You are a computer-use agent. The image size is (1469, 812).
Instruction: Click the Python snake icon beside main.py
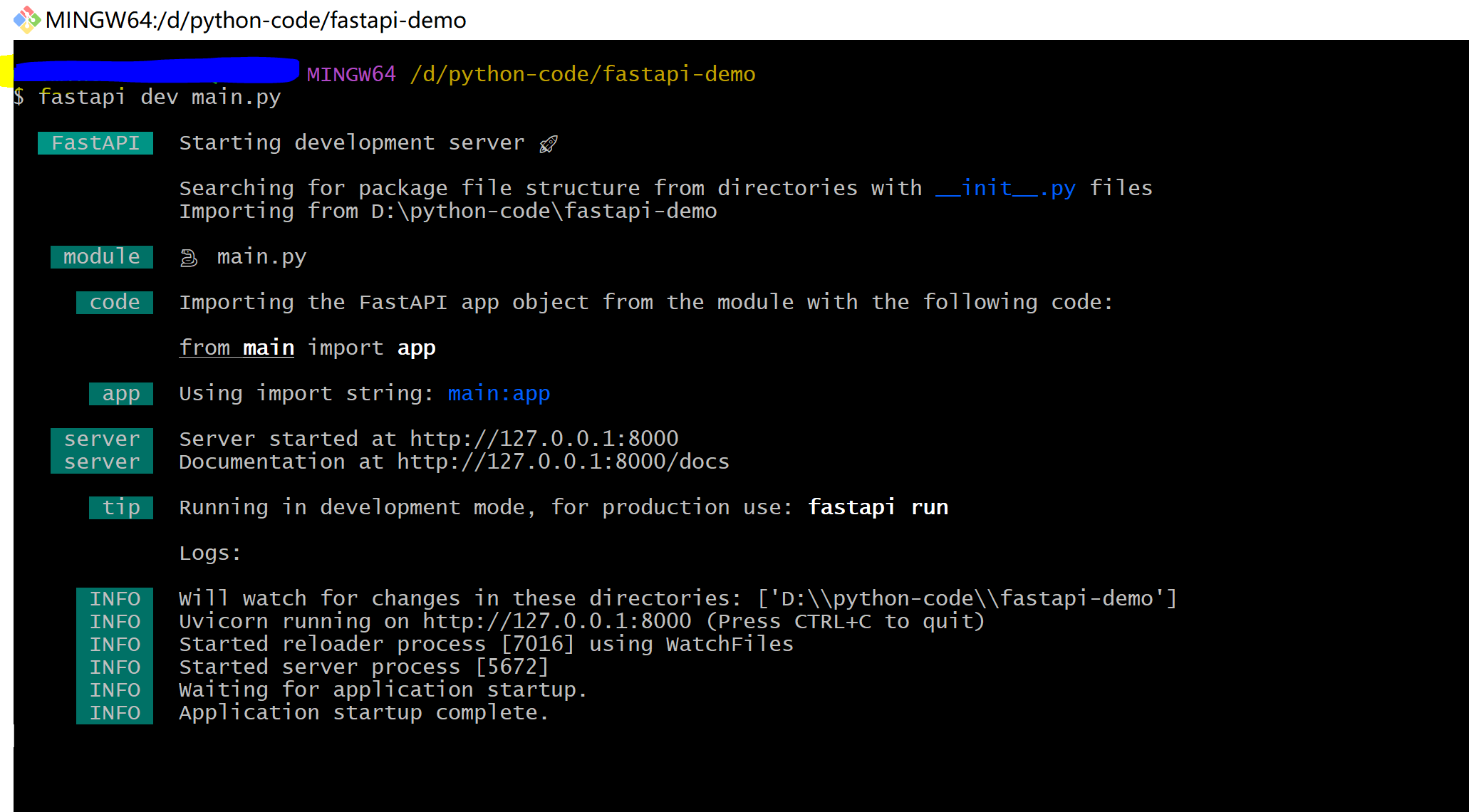click(189, 257)
